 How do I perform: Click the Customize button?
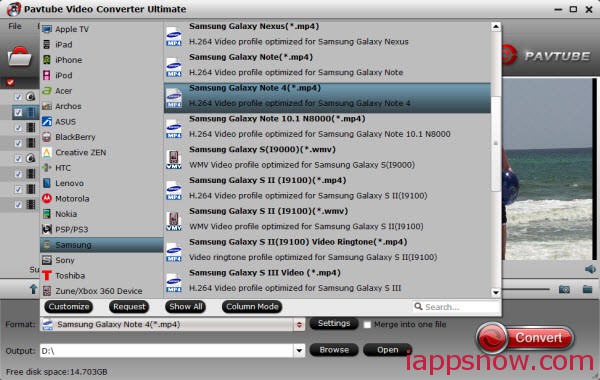tap(68, 307)
